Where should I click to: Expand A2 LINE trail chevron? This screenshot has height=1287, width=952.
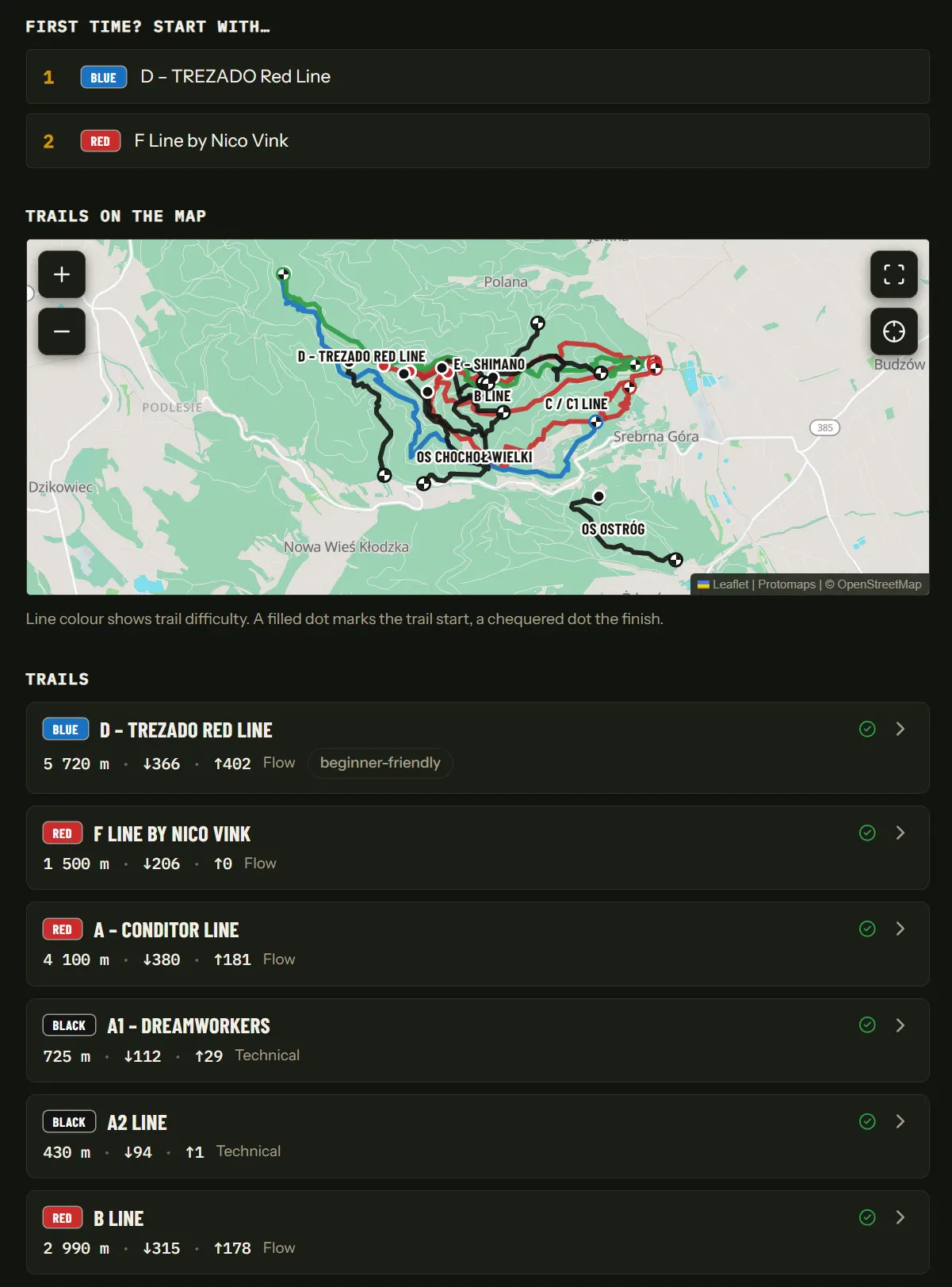tap(900, 1121)
